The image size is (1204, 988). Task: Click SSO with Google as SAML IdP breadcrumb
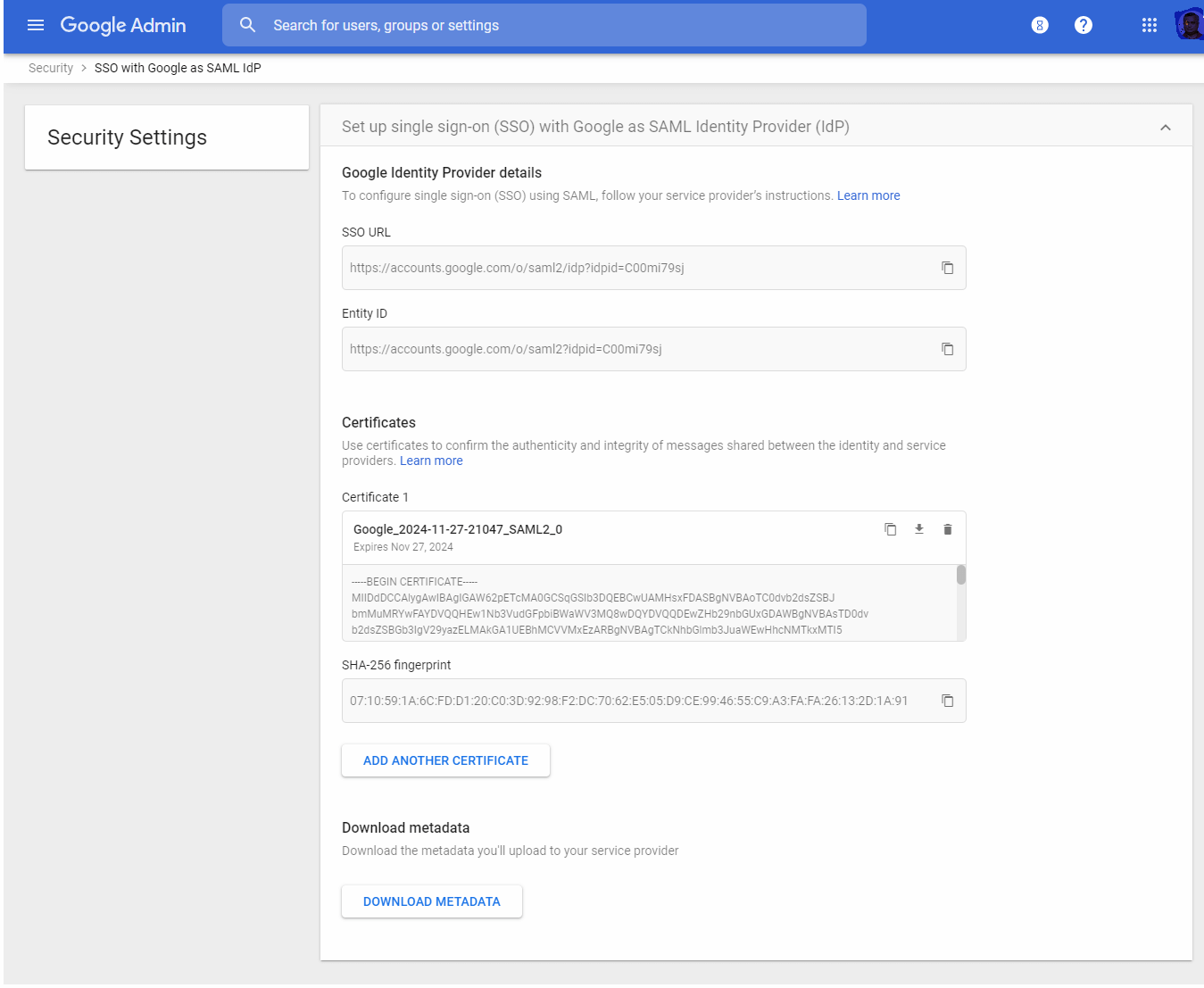pos(178,68)
